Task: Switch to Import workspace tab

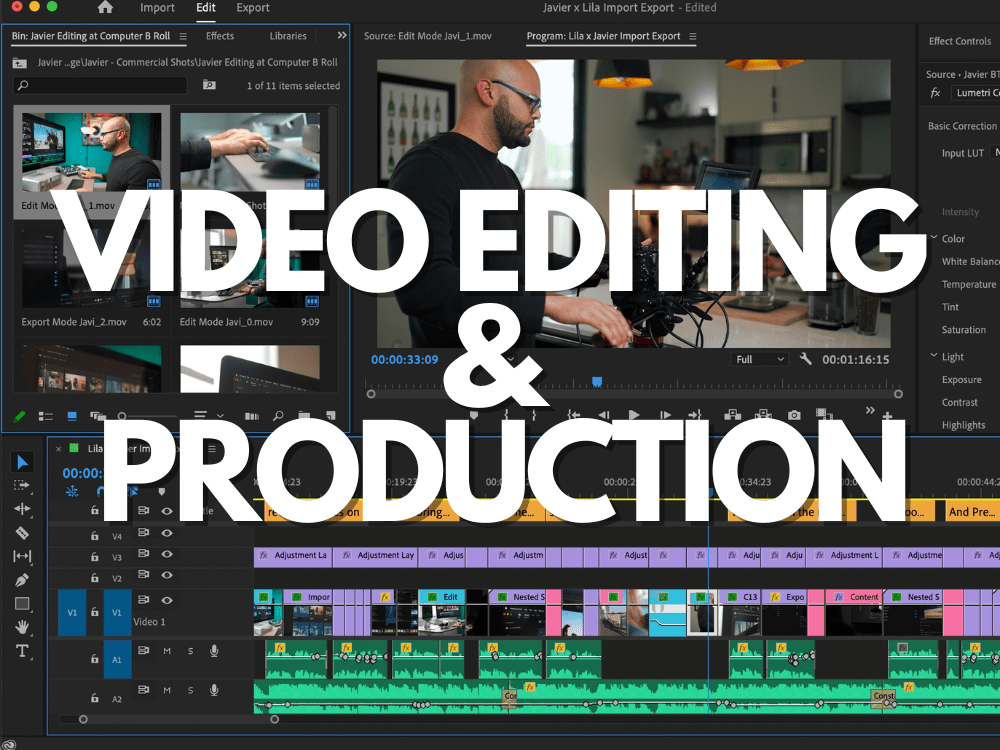Action: point(157,8)
